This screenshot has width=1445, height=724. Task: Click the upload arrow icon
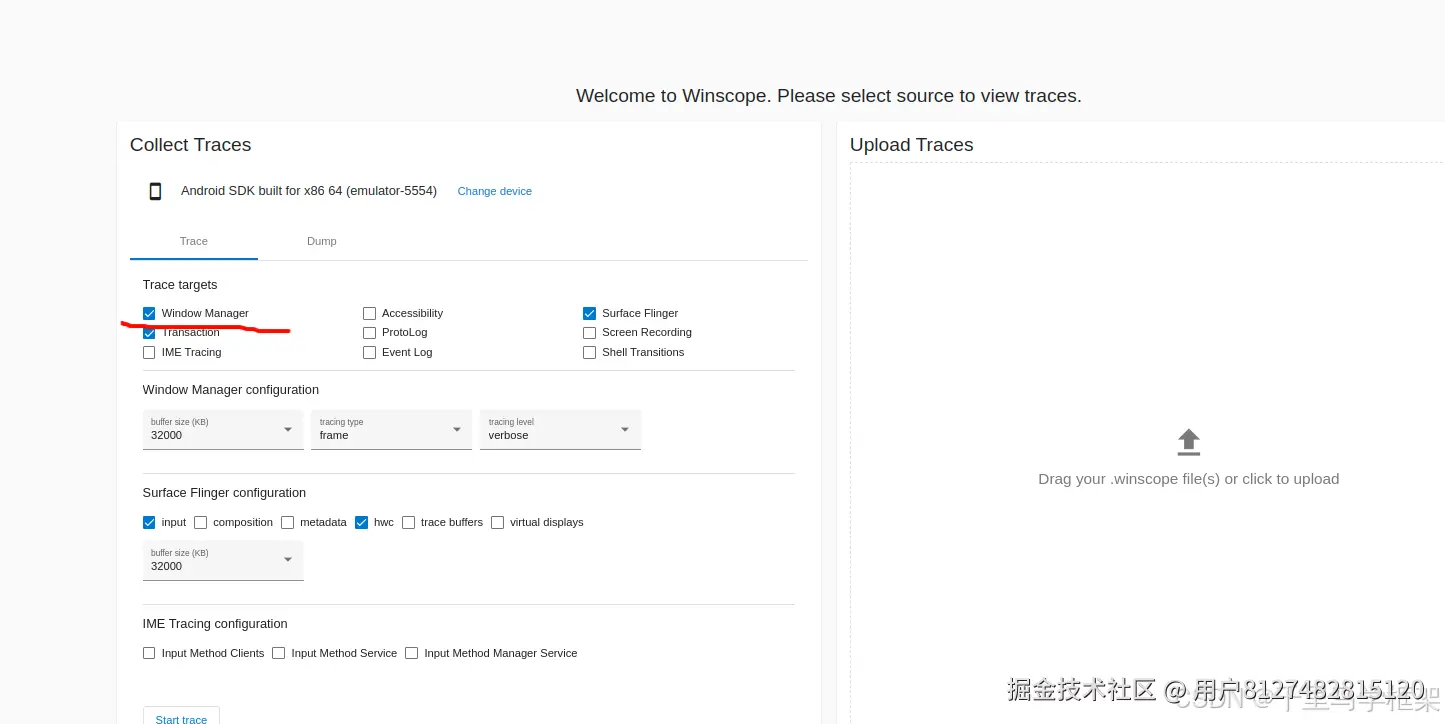[1188, 442]
